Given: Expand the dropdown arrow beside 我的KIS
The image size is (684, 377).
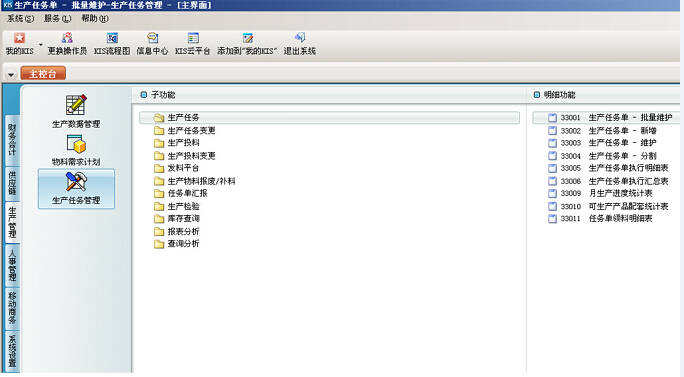Looking at the screenshot, I should click(41, 45).
